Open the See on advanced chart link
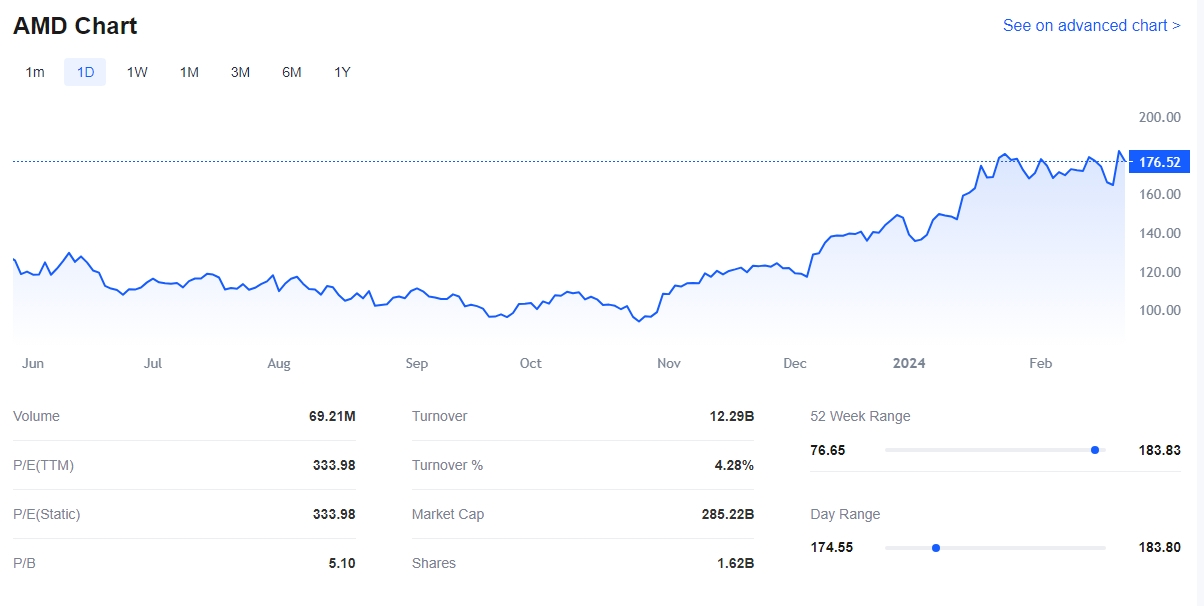The image size is (1204, 606). [1091, 25]
